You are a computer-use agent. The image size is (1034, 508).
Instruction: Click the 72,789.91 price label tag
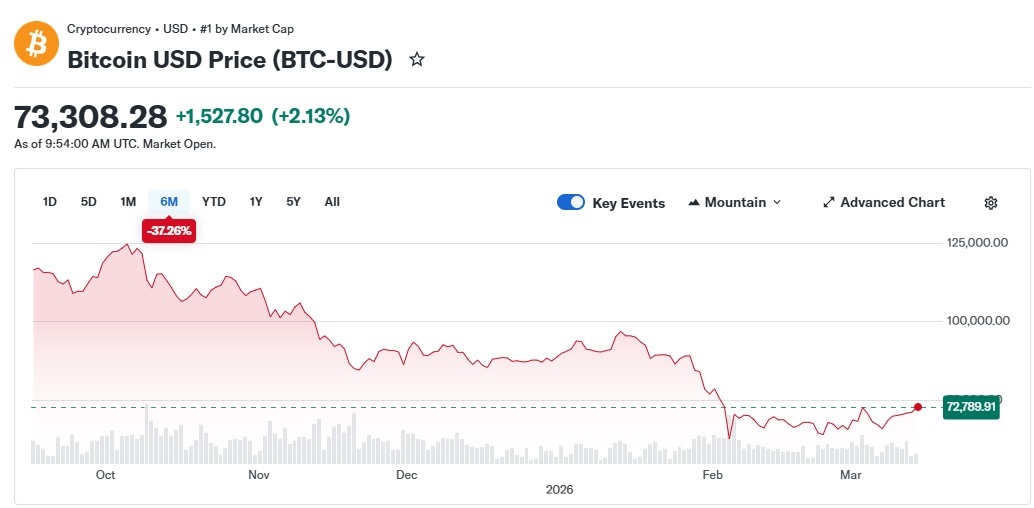point(970,407)
